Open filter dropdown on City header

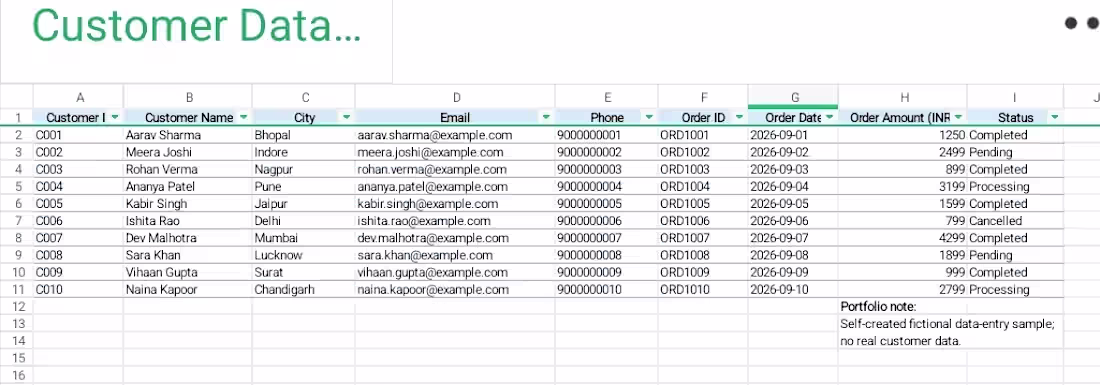[x=346, y=117]
